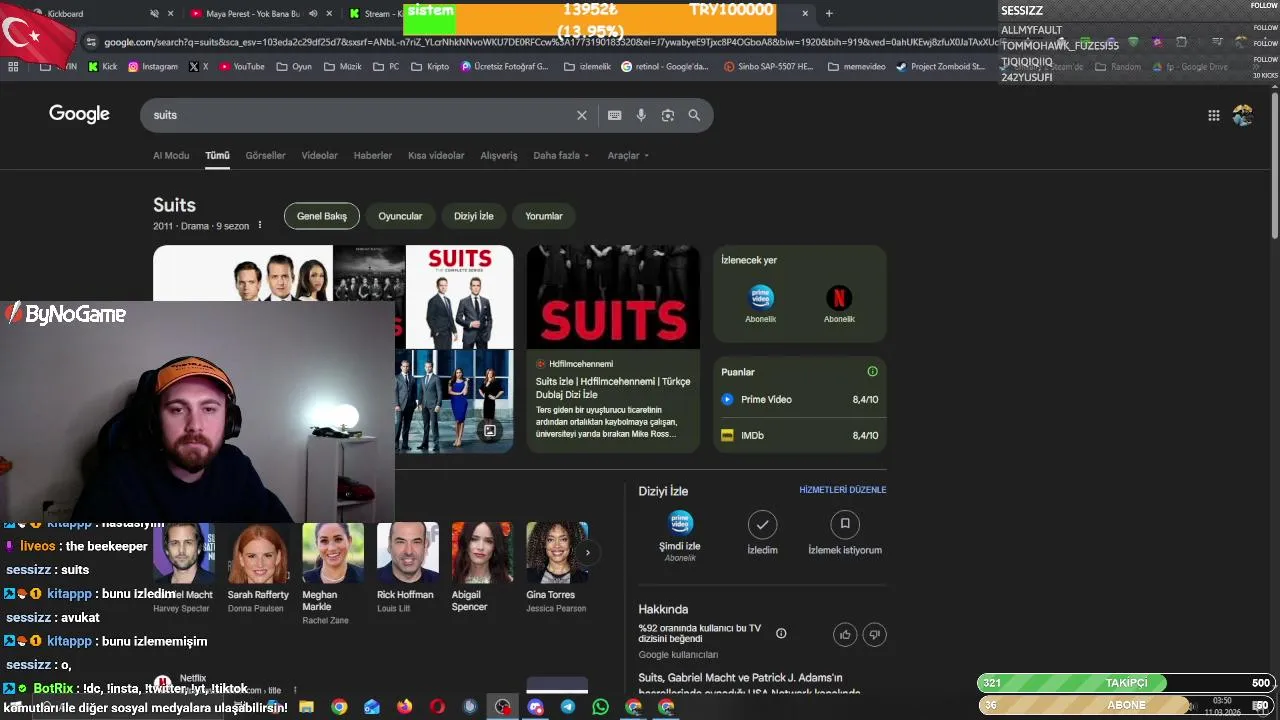1280x720 pixels.
Task: Select the Genel Bakış chip
Action: (322, 216)
